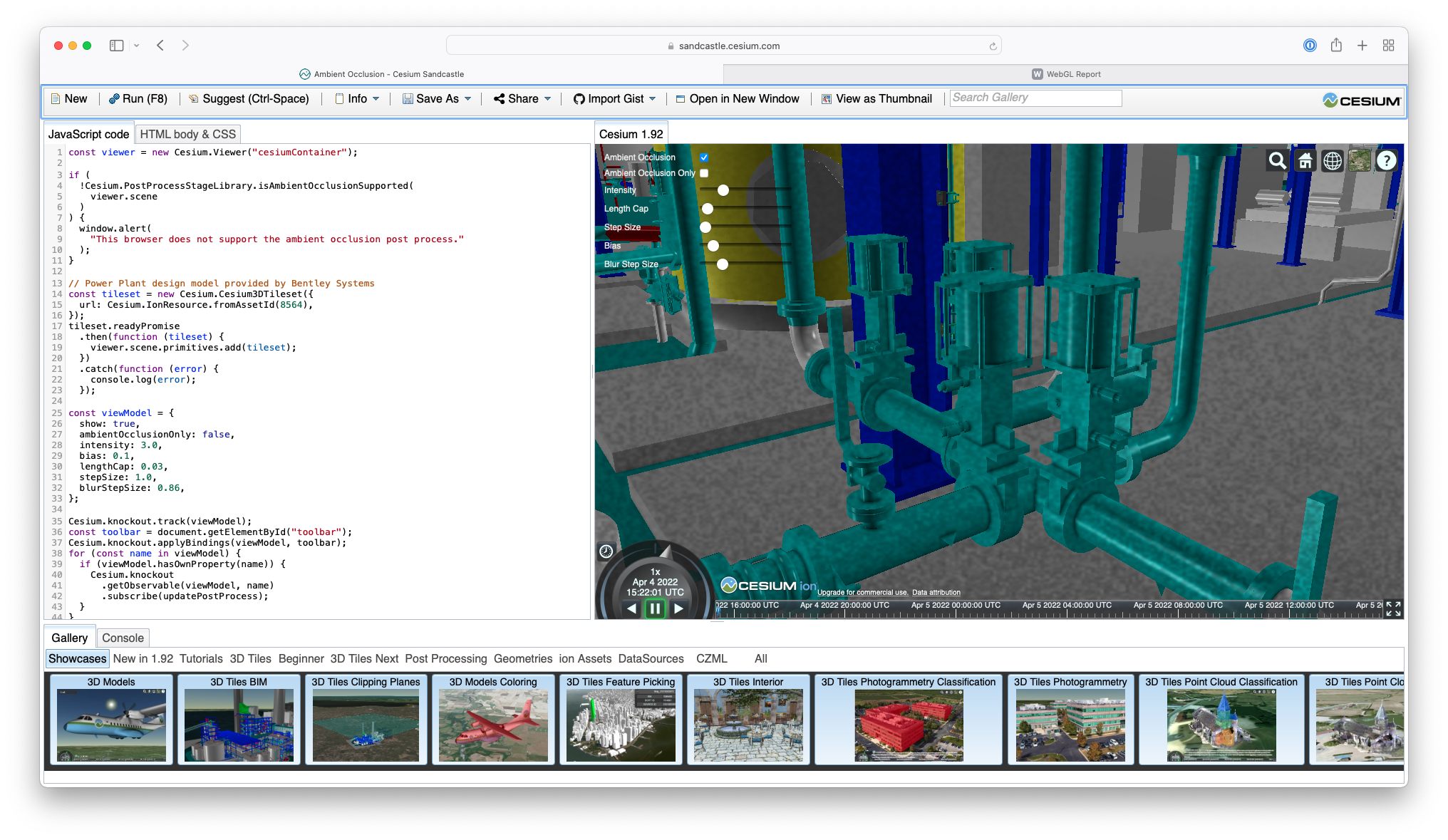Click the Blur Step Size slider handle
This screenshot has height=840, width=1448.
[x=723, y=264]
